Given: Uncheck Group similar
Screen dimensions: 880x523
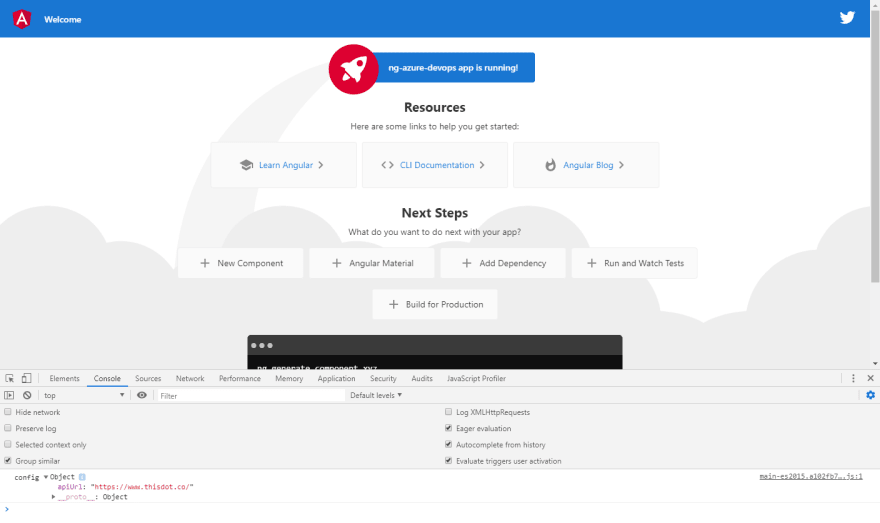Looking at the screenshot, I should 8,461.
